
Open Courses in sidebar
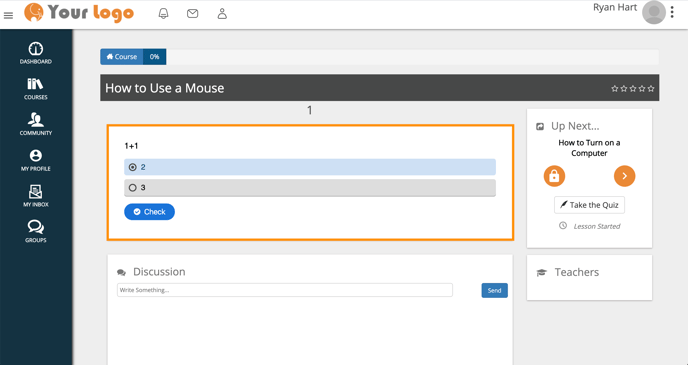(x=36, y=89)
